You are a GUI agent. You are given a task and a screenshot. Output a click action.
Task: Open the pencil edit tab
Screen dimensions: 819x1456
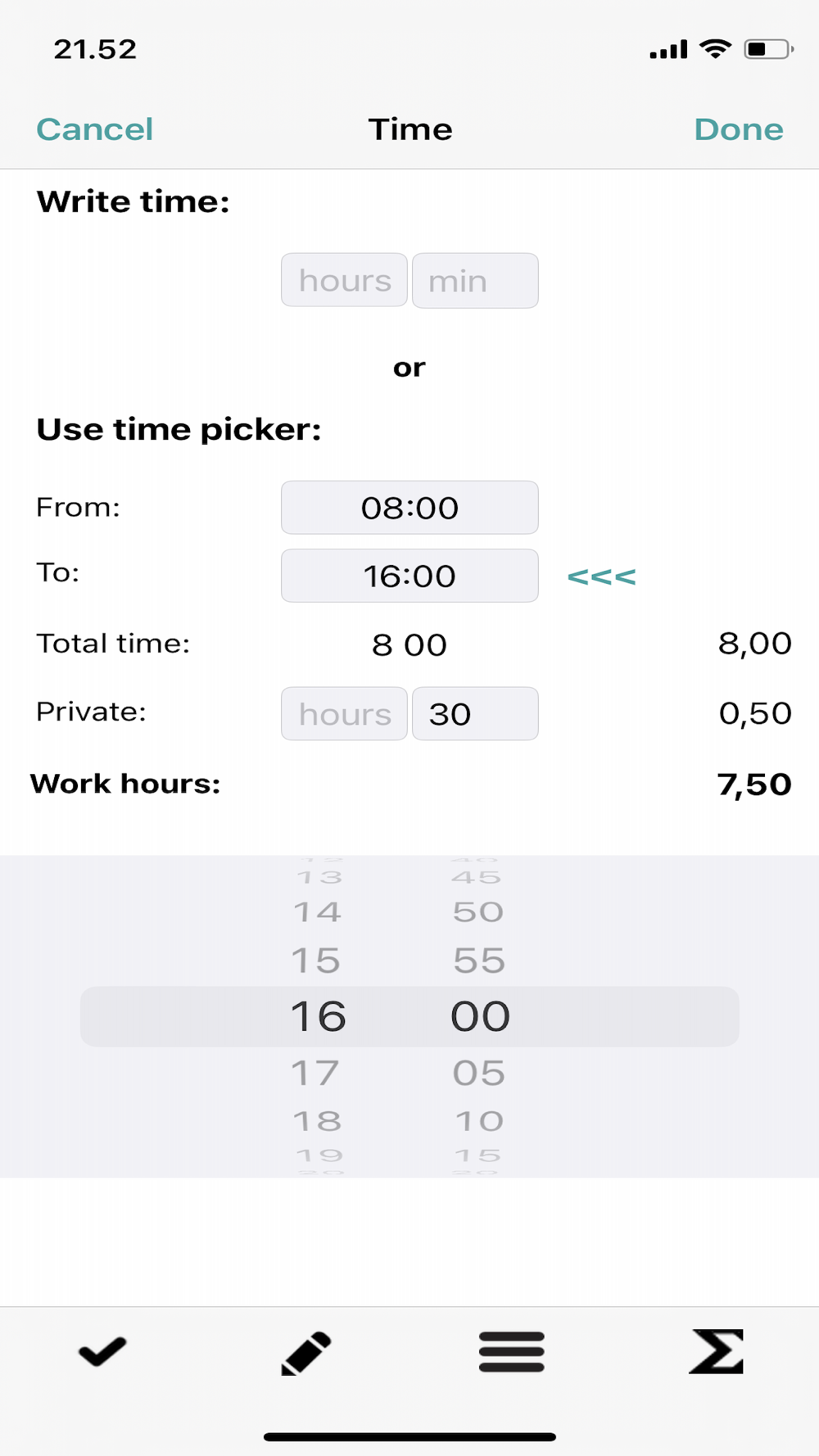[x=306, y=1352]
